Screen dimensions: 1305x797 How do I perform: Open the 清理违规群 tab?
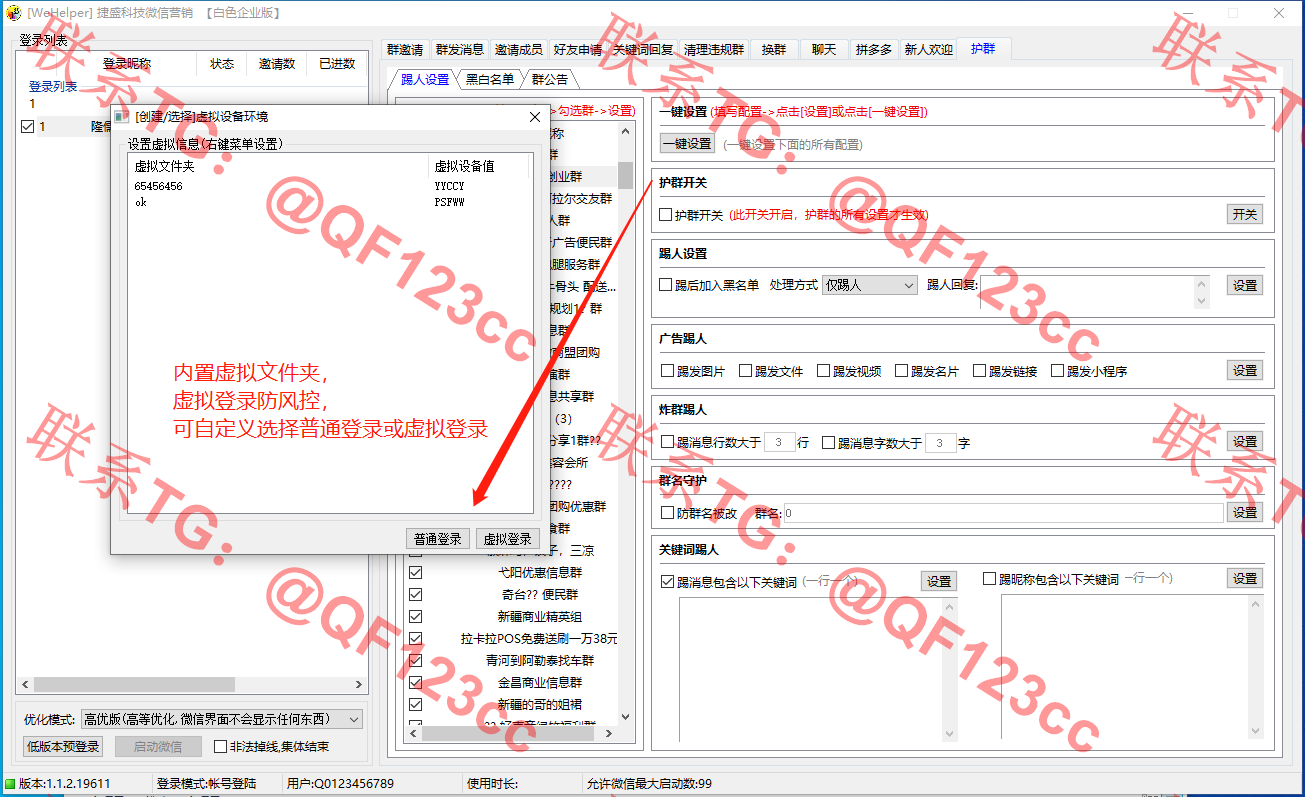[x=714, y=49]
